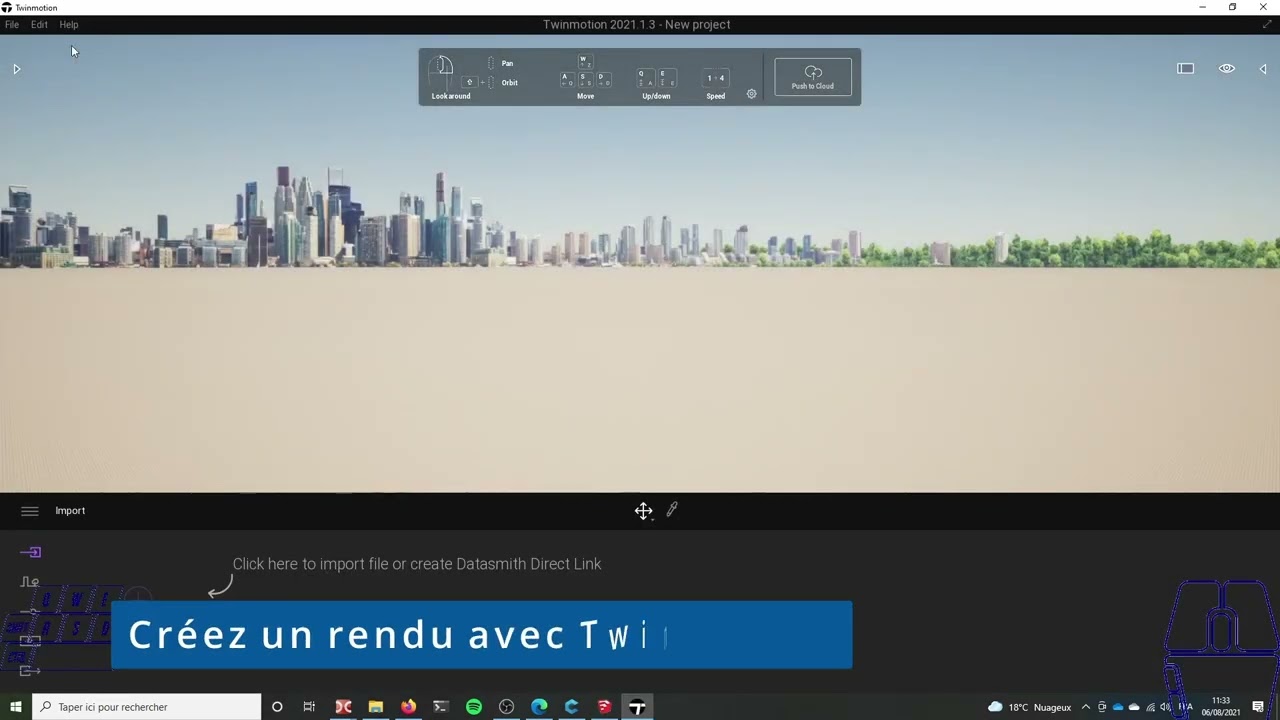Image resolution: width=1280 pixels, height=720 pixels.
Task: Expand the left panel arrow
Action: click(x=16, y=69)
